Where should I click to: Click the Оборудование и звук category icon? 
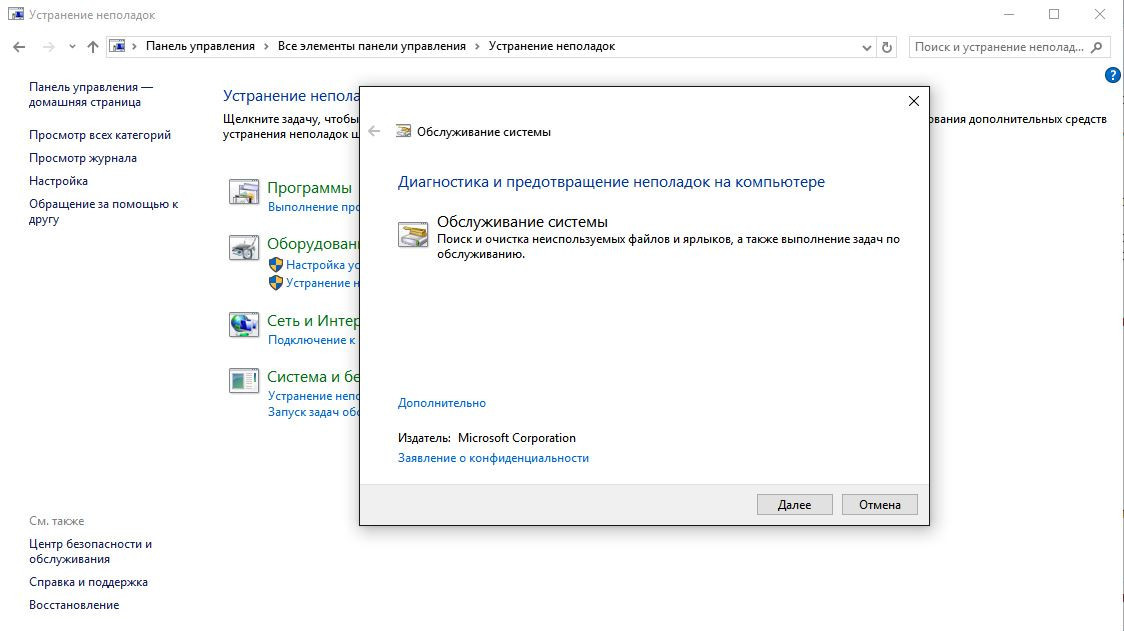click(244, 248)
